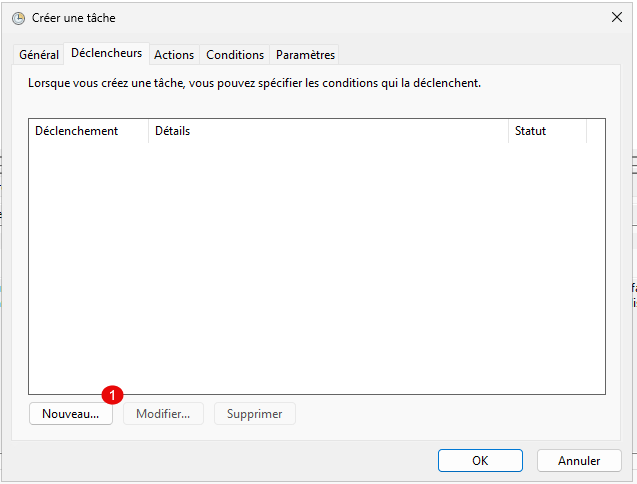Switch to the Général tab
The image size is (637, 484).
tap(39, 55)
